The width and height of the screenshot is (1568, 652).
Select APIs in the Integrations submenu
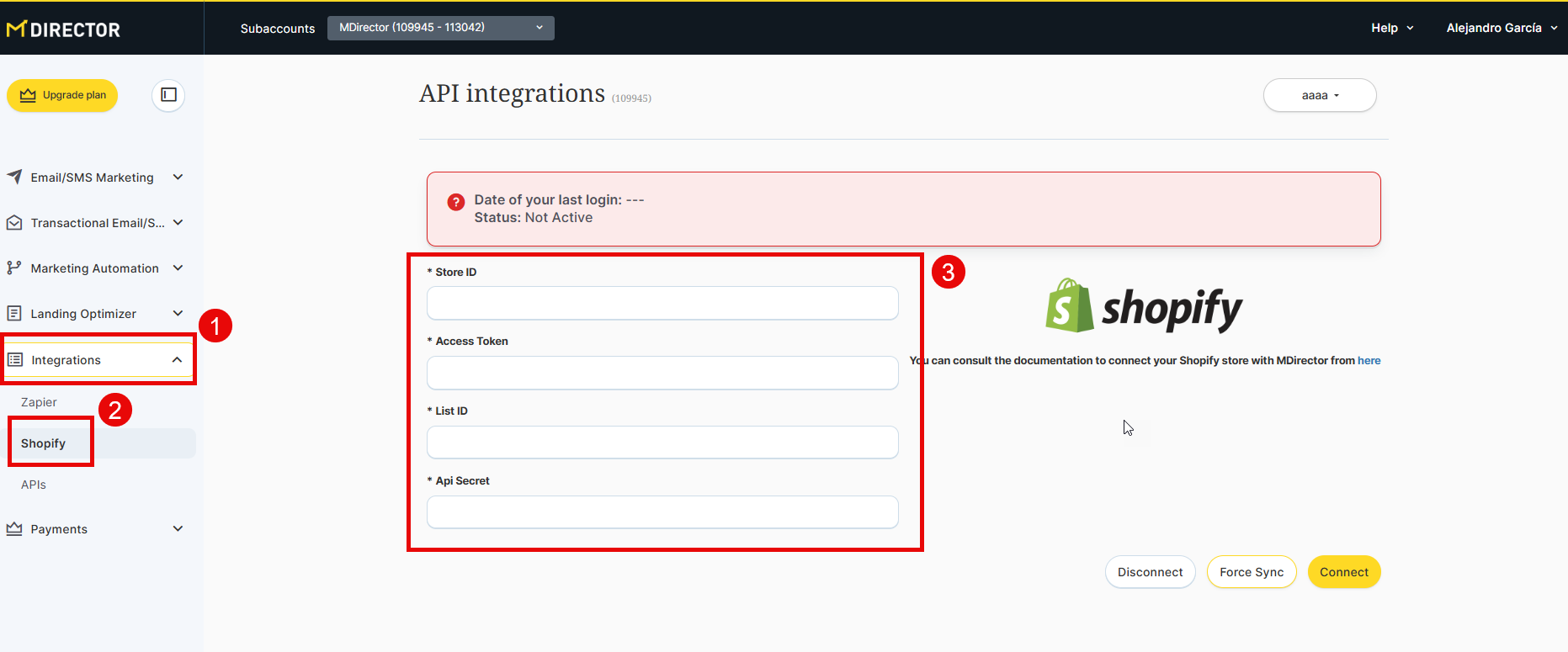coord(34,485)
